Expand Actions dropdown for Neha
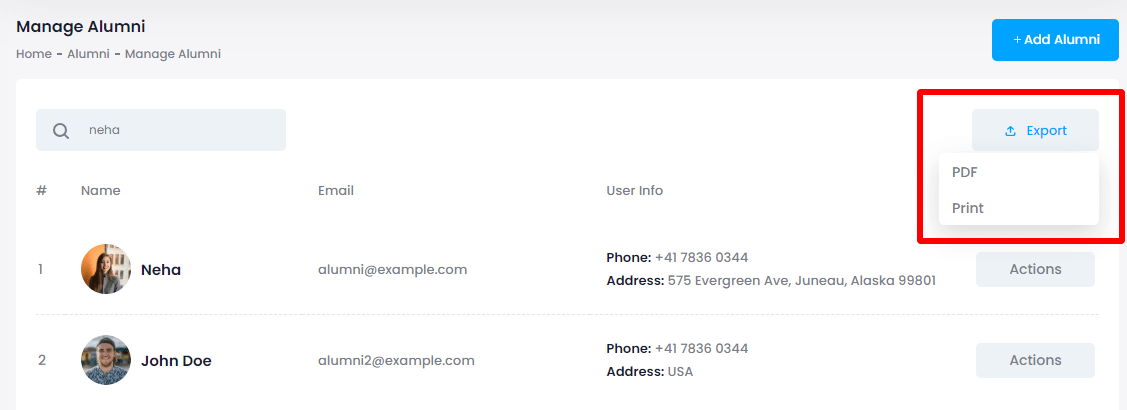The width and height of the screenshot is (1127, 410). point(1035,269)
